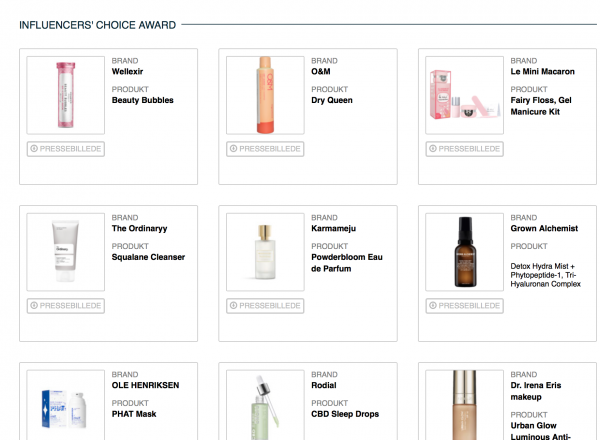
Task: Click Grown Alchemist PRESSEBILLEDE button
Action: [465, 306]
